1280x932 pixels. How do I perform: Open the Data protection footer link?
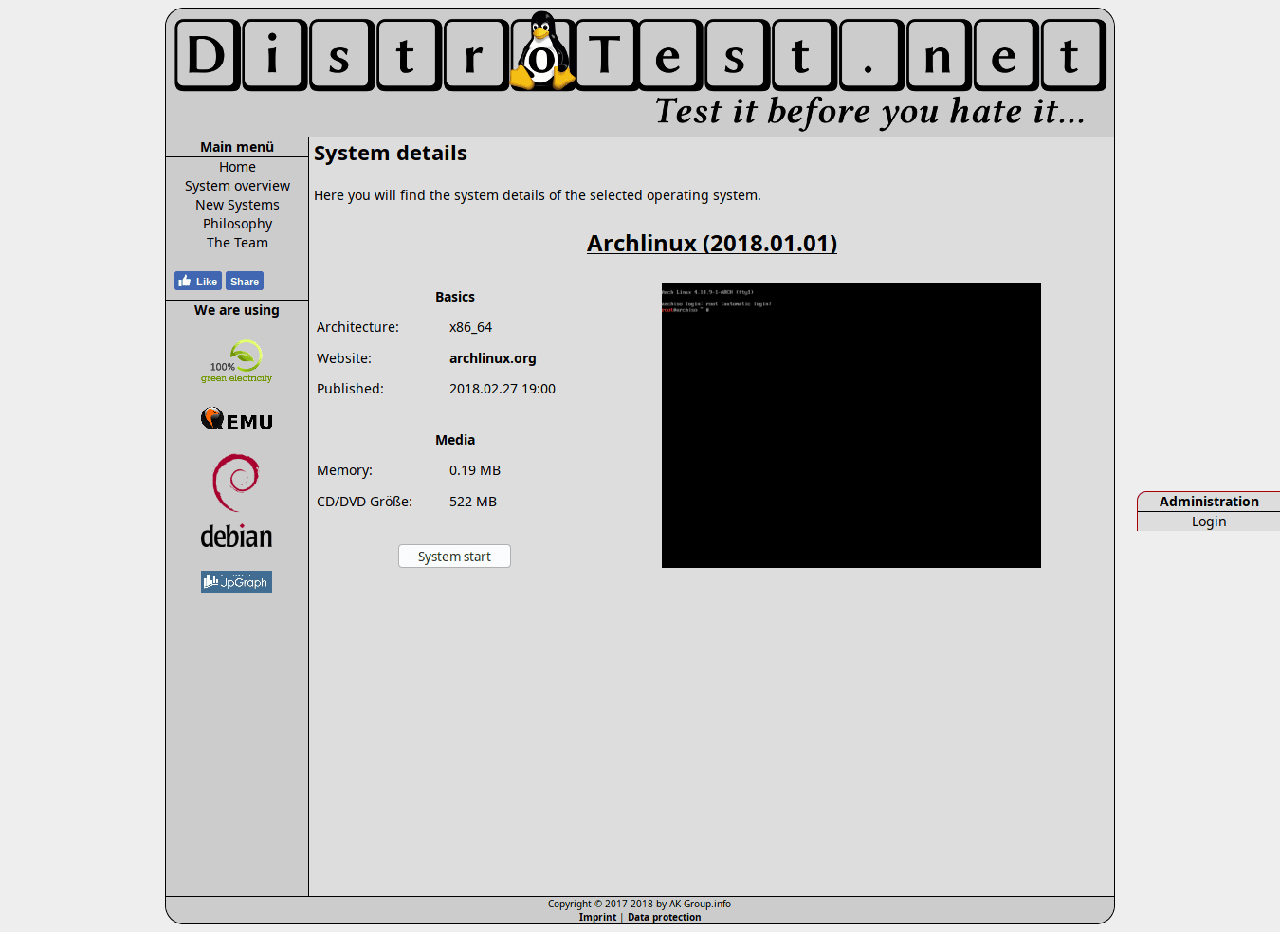pos(664,917)
